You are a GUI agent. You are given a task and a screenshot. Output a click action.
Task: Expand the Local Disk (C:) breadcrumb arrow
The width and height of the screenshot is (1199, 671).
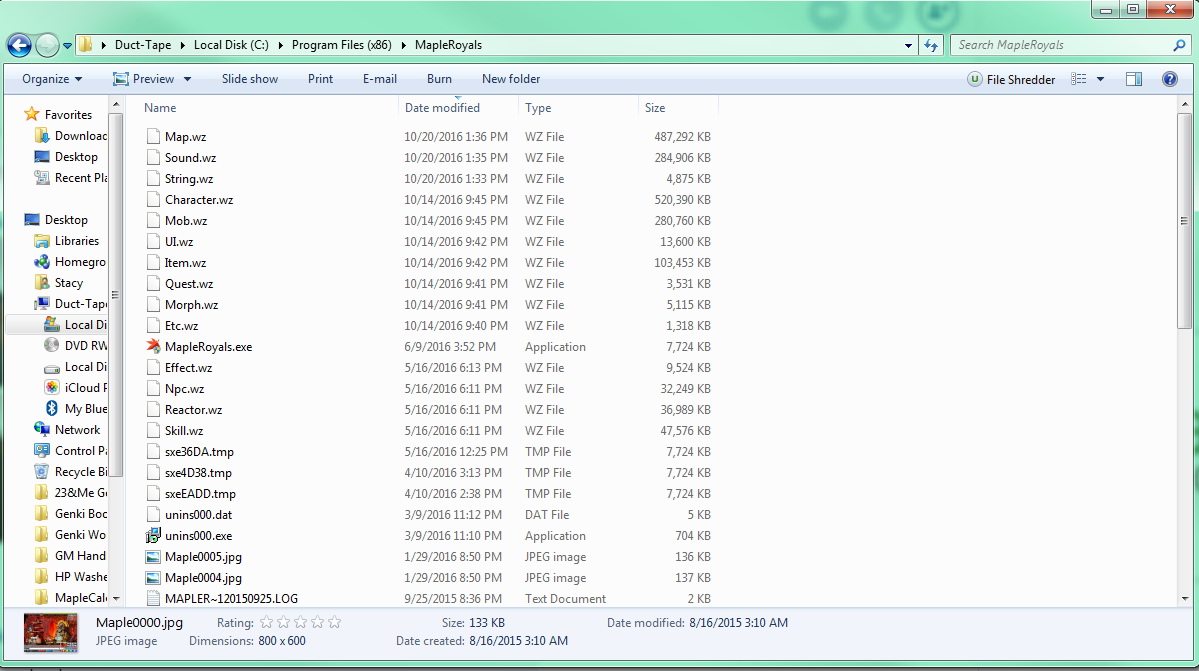click(280, 45)
